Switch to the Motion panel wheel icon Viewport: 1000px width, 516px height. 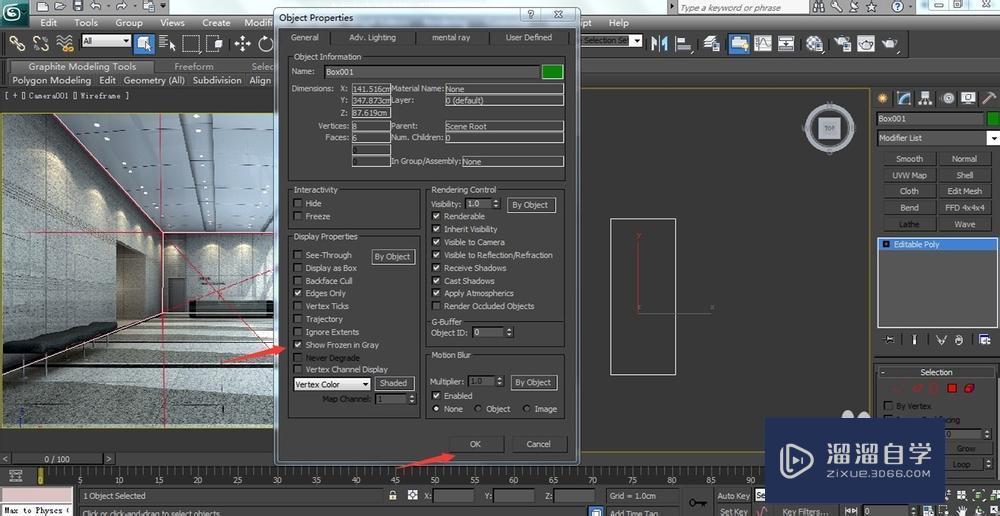point(948,98)
